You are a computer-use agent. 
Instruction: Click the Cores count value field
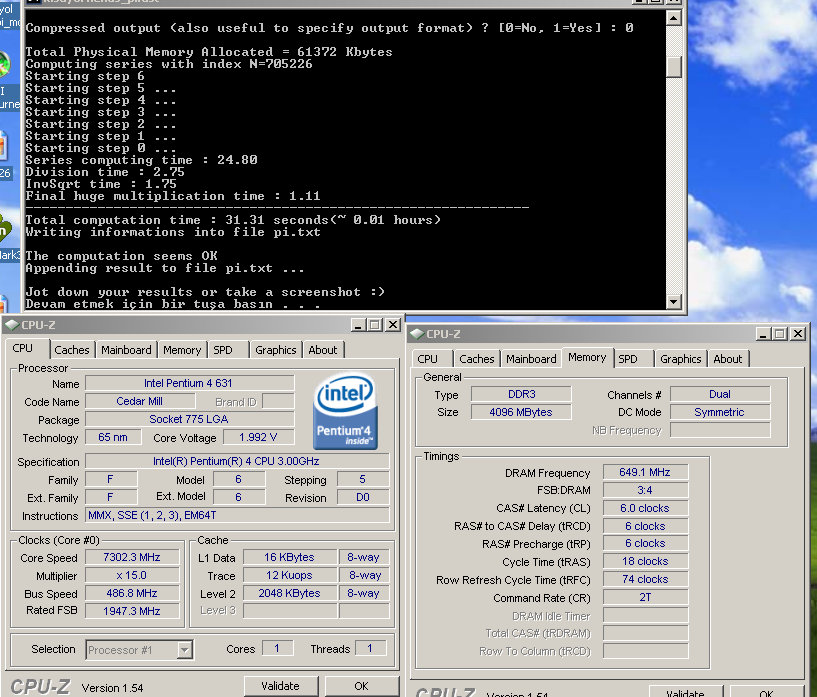(277, 649)
